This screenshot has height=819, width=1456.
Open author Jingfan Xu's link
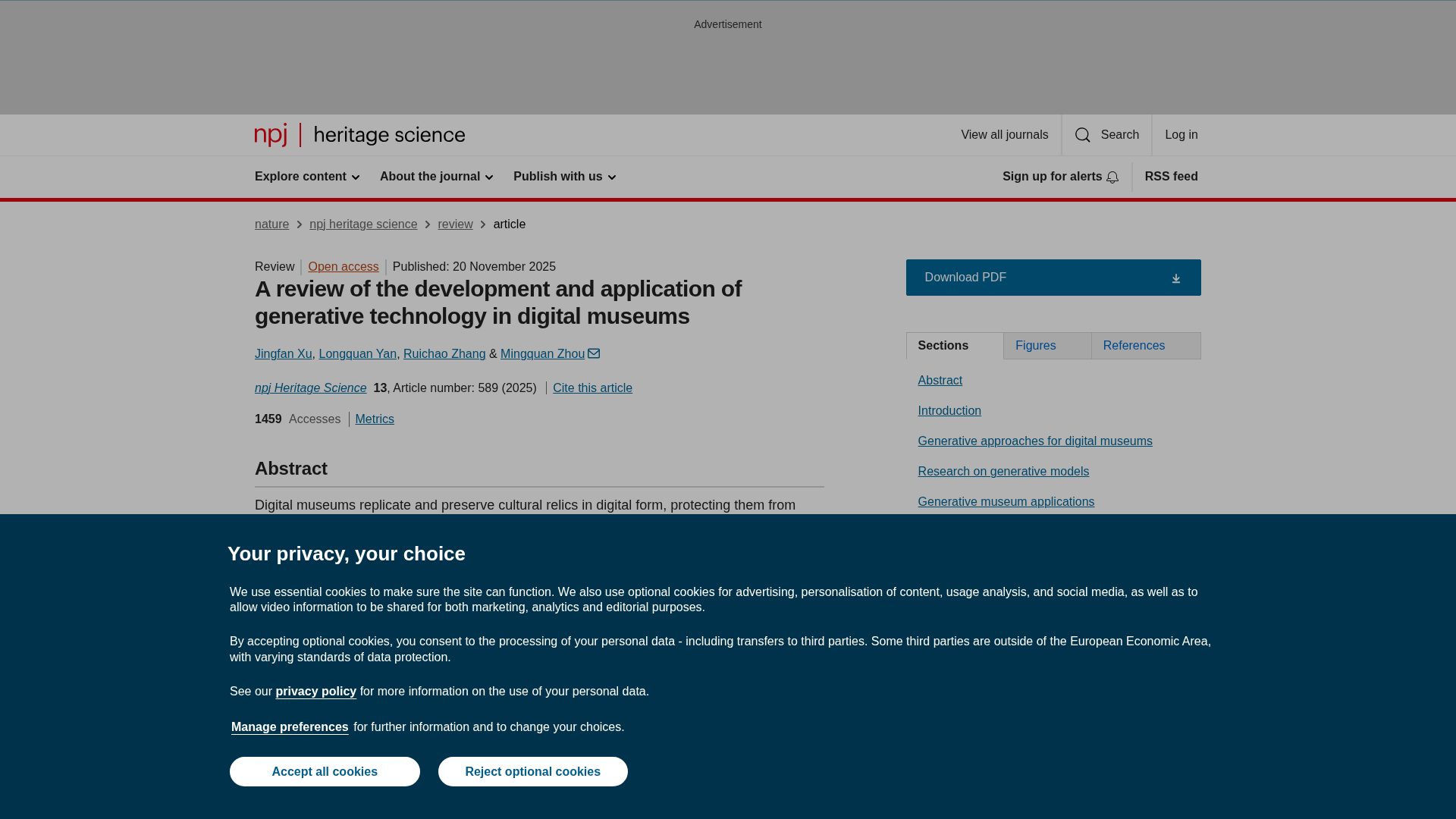click(283, 354)
